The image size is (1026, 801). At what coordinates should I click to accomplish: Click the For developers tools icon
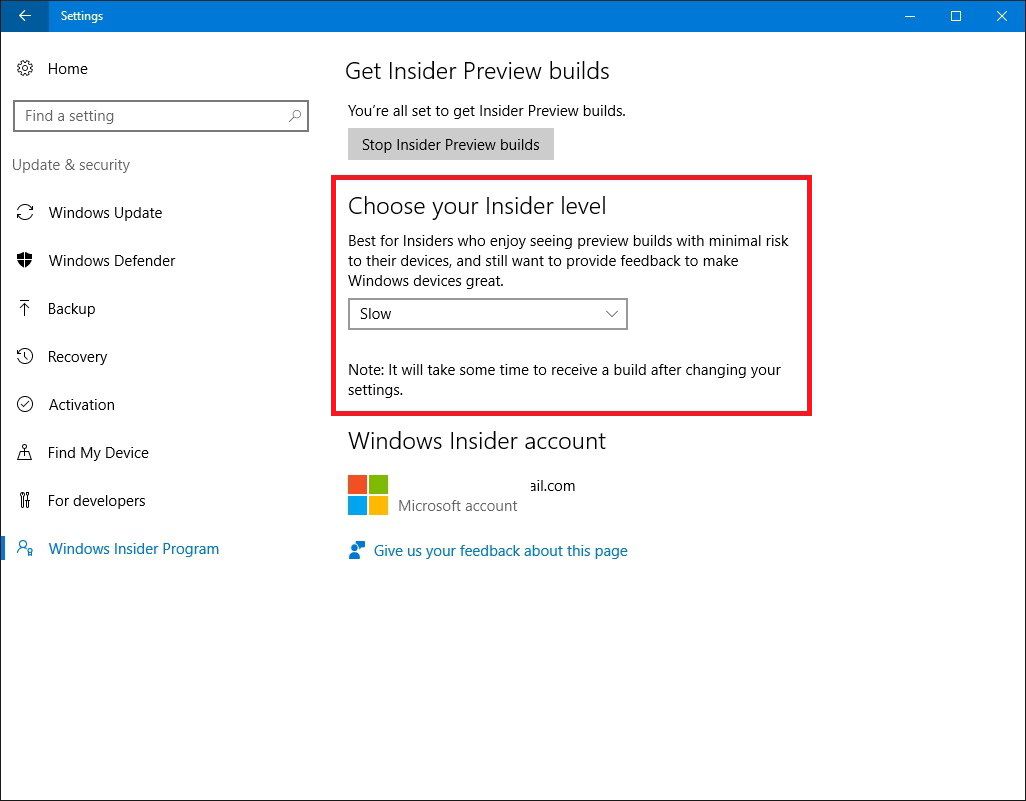(25, 501)
